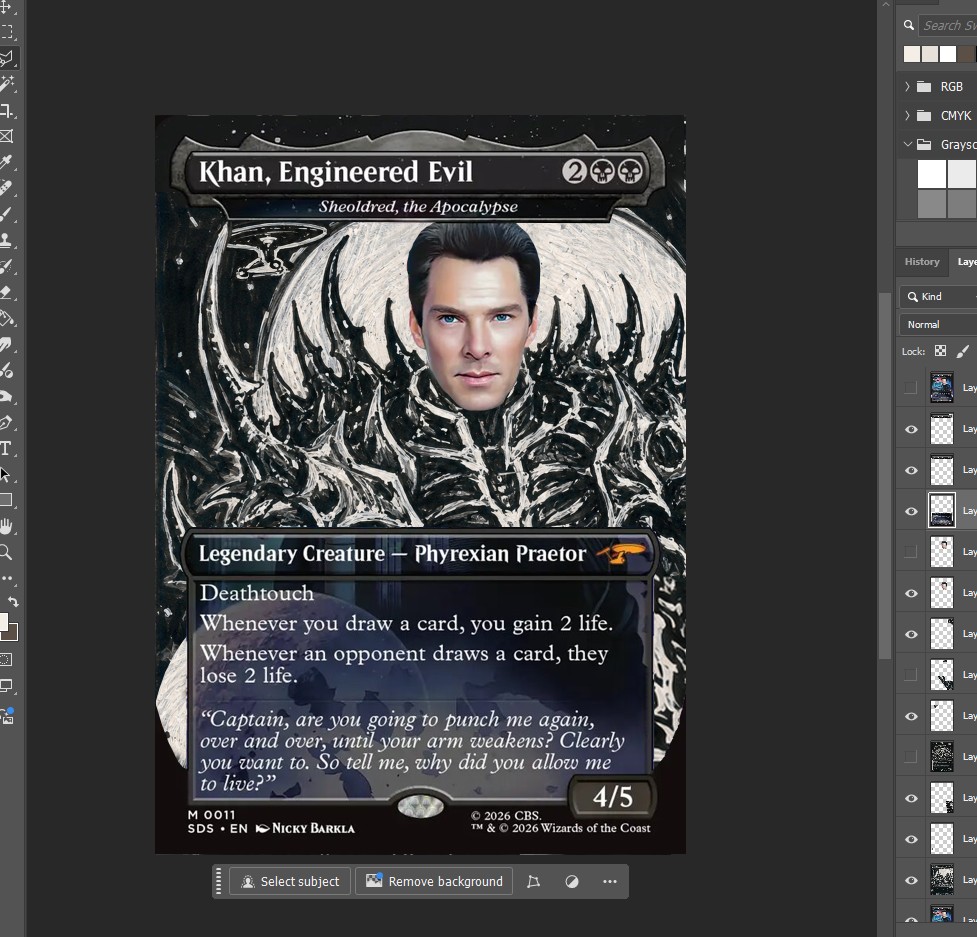This screenshot has width=977, height=937.
Task: Pick the recent pure white swatch
Action: point(948,54)
